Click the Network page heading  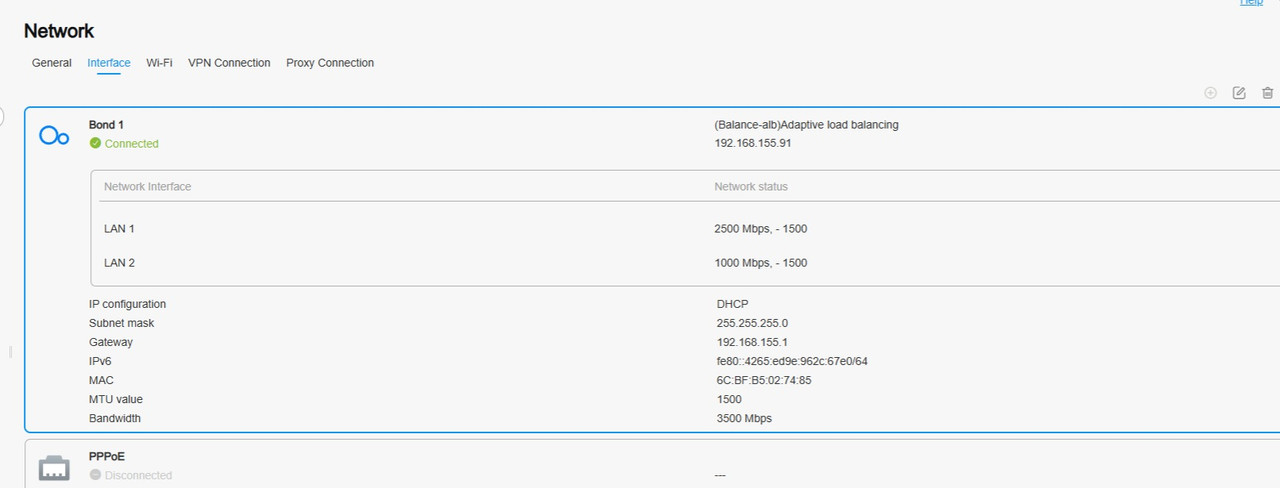point(59,32)
